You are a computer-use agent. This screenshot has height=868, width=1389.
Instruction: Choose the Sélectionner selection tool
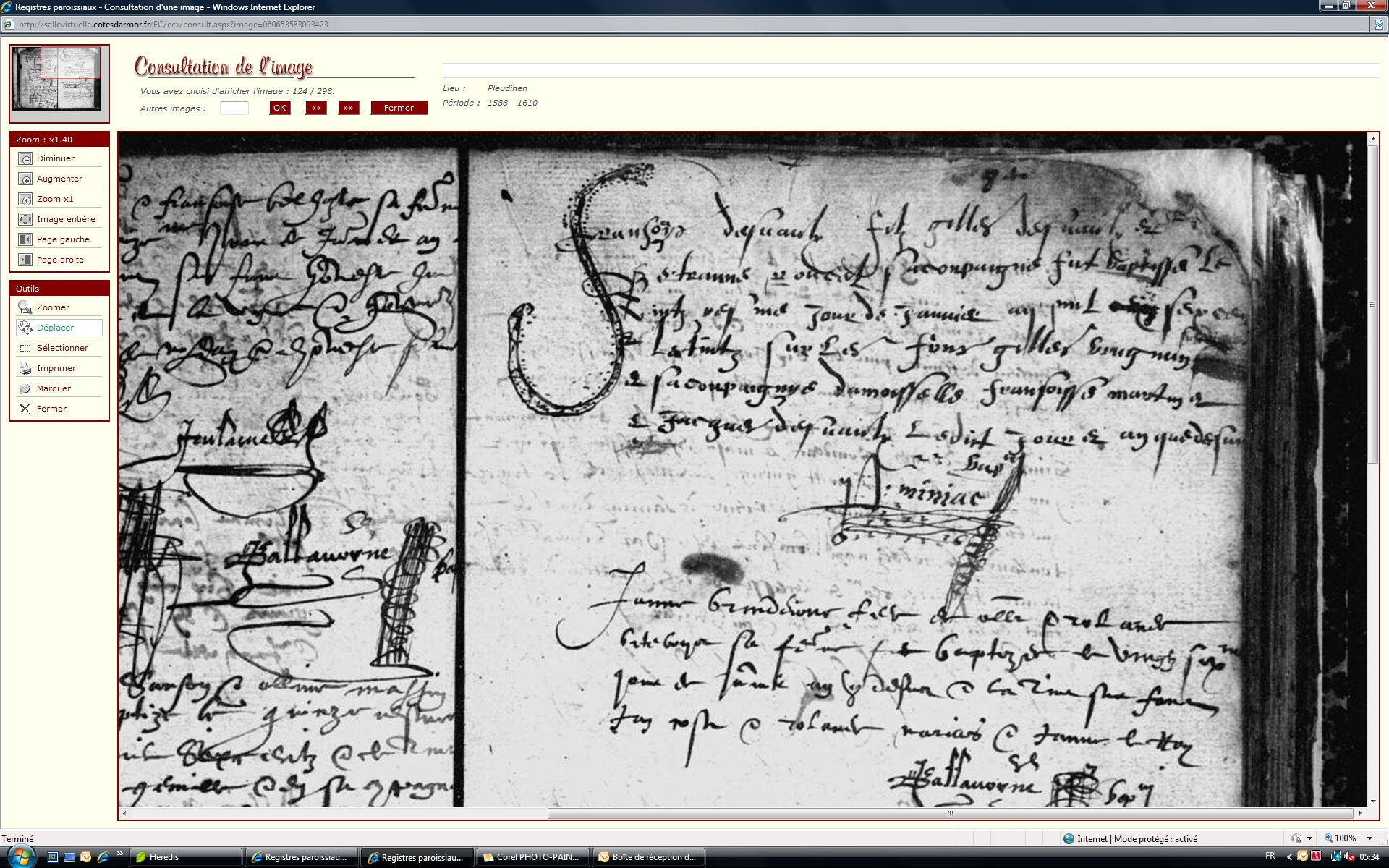coord(25,349)
